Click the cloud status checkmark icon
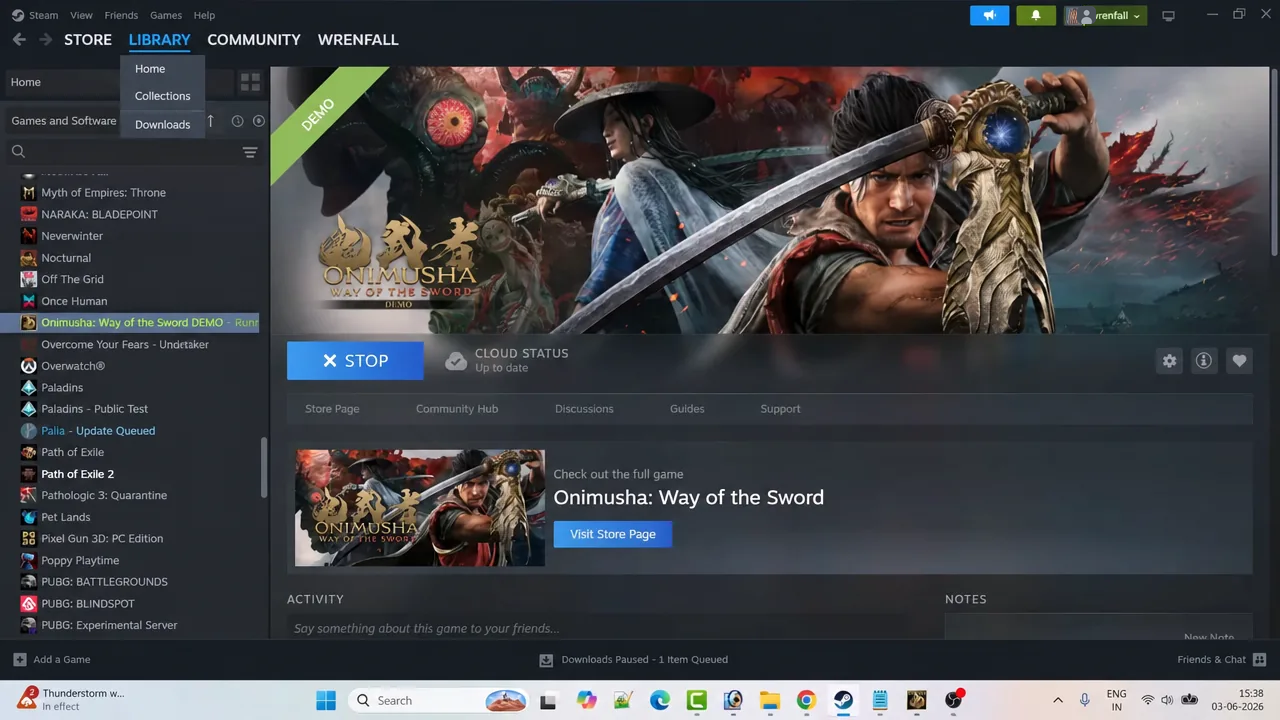 pos(456,361)
